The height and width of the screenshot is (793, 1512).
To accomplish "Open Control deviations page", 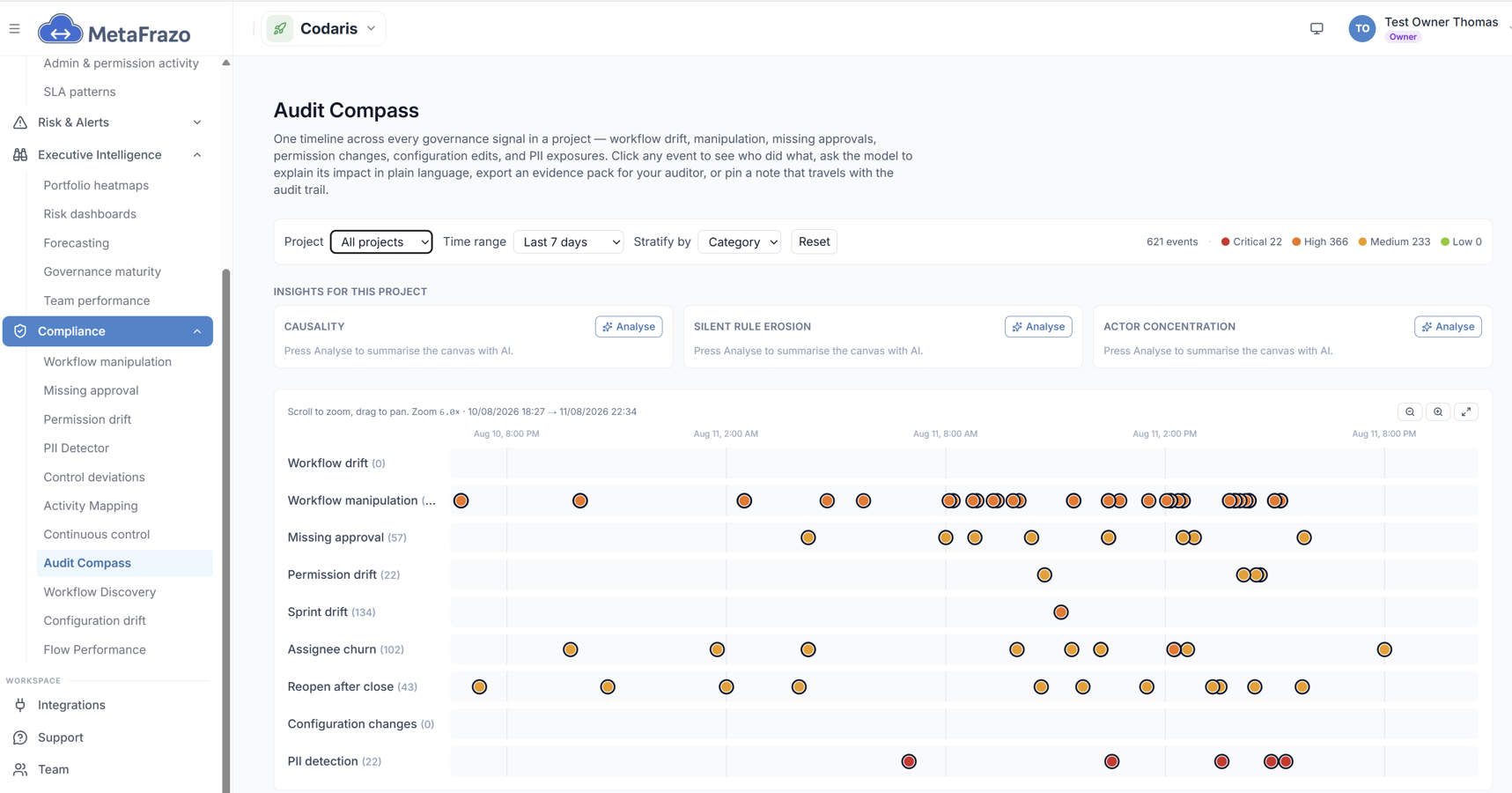I will click(x=94, y=477).
